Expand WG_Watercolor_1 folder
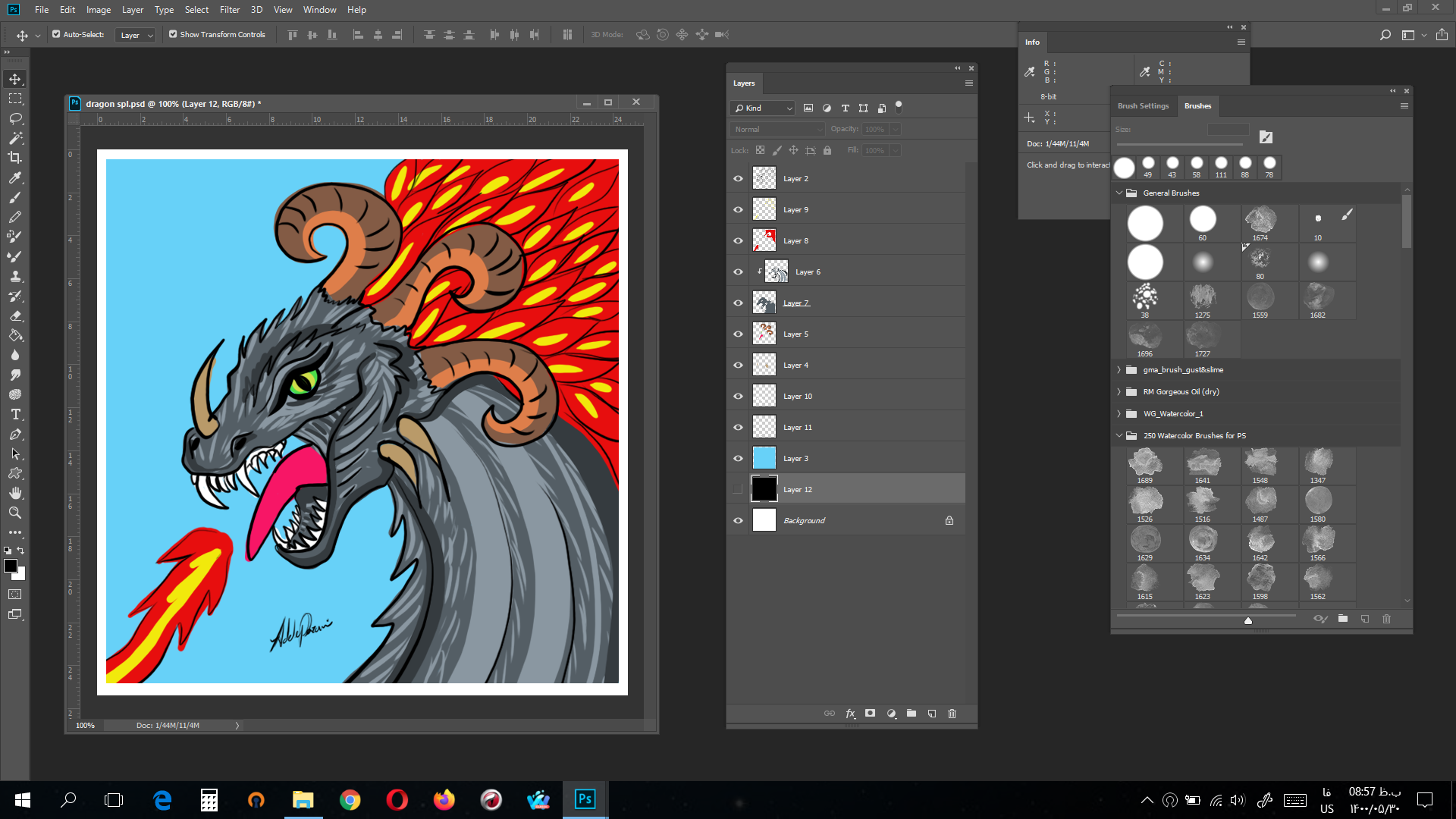The height and width of the screenshot is (819, 1456). [x=1119, y=414]
